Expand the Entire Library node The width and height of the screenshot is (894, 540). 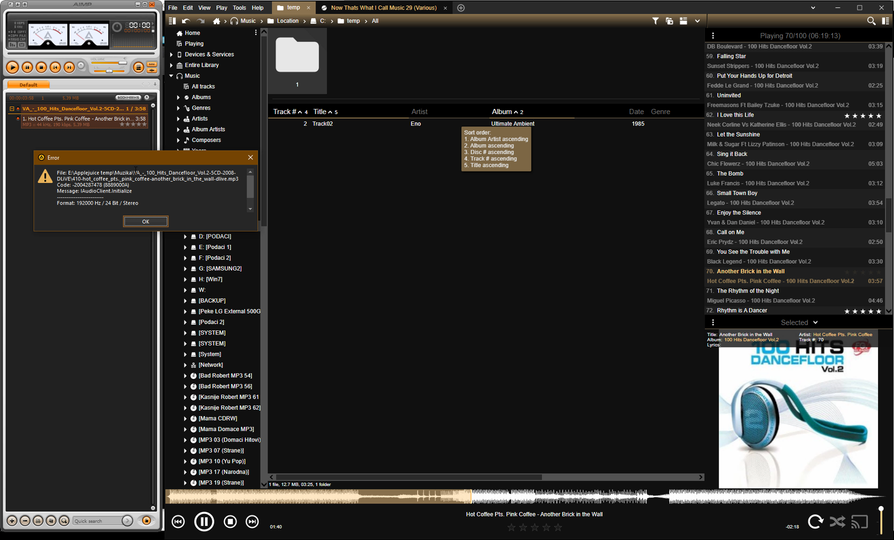click(x=170, y=65)
